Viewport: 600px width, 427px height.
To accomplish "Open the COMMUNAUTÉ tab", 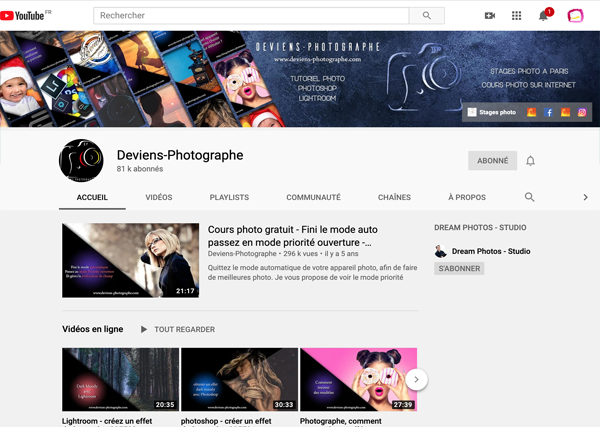I will (313, 197).
